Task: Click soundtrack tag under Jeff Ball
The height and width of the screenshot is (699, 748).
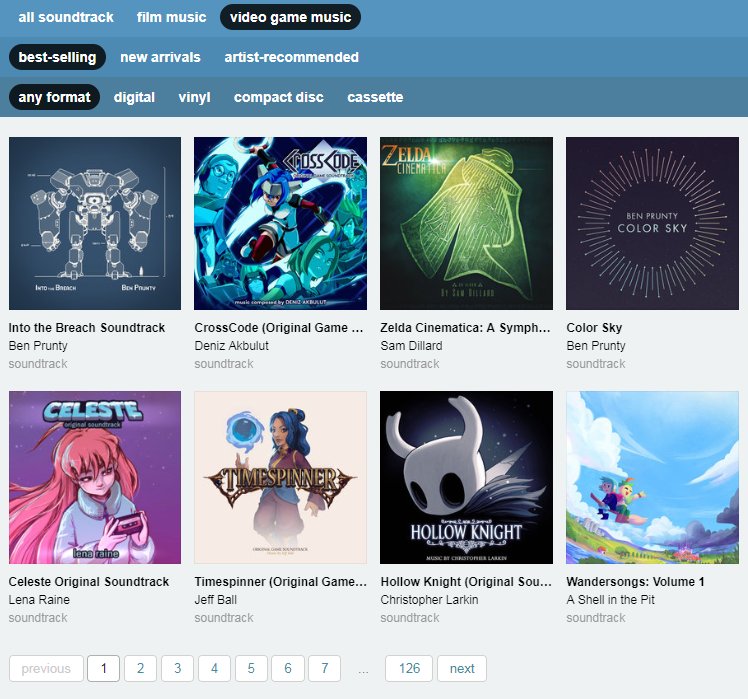Action: tap(224, 618)
